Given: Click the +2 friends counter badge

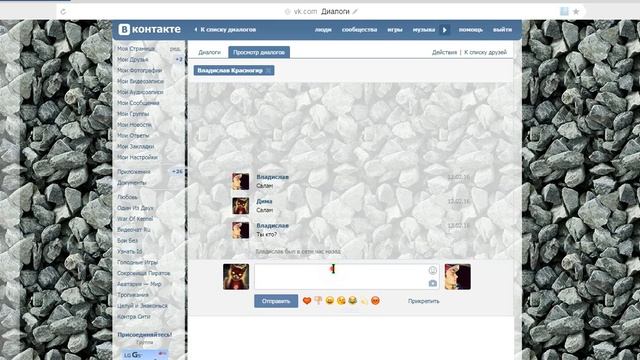Looking at the screenshot, I should pyautogui.click(x=179, y=60).
